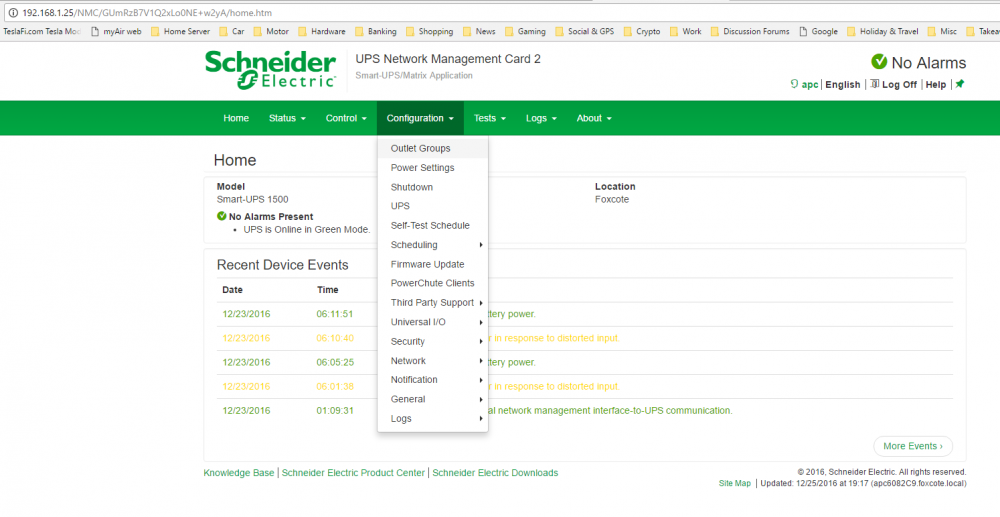Screen dimensions: 1000x517
Task: Choose Shutdown in the Configuration menu
Action: [433, 187]
